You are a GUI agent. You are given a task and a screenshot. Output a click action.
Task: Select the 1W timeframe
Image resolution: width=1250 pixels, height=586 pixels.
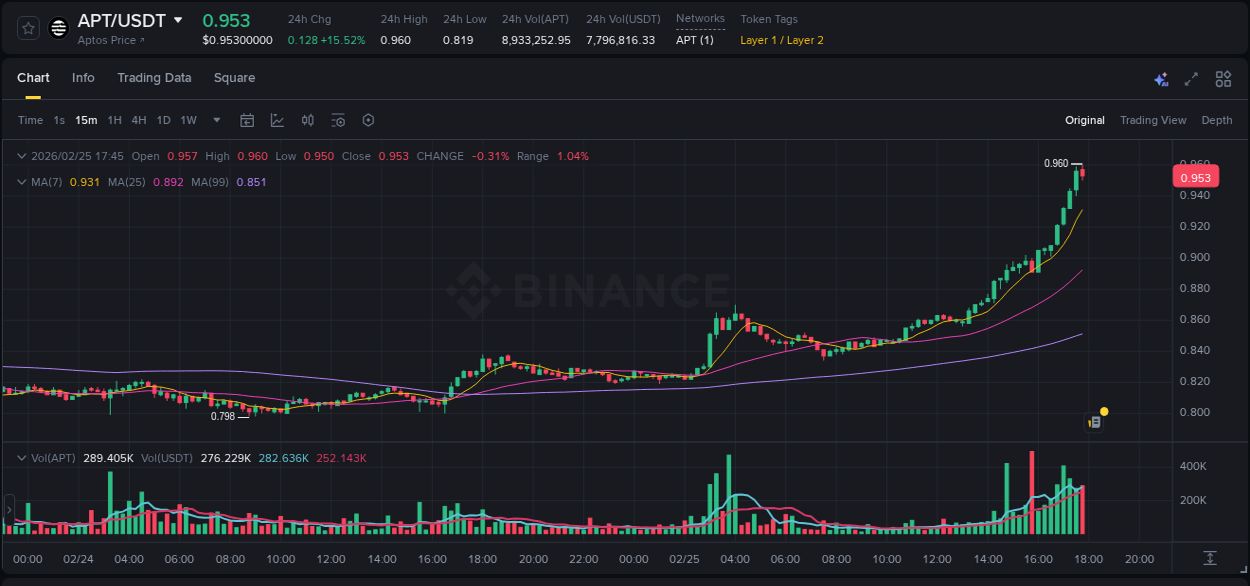coord(188,120)
